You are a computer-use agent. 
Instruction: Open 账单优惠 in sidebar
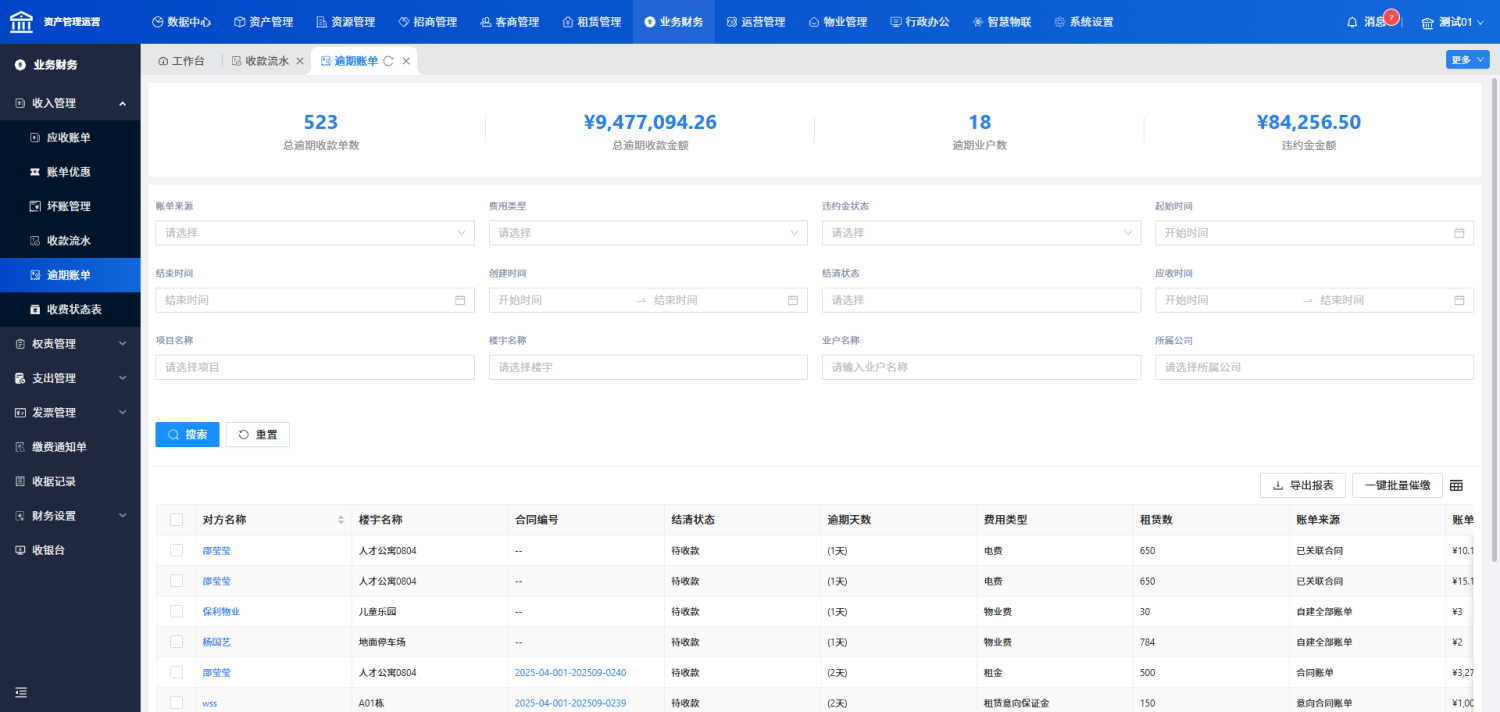coord(68,172)
